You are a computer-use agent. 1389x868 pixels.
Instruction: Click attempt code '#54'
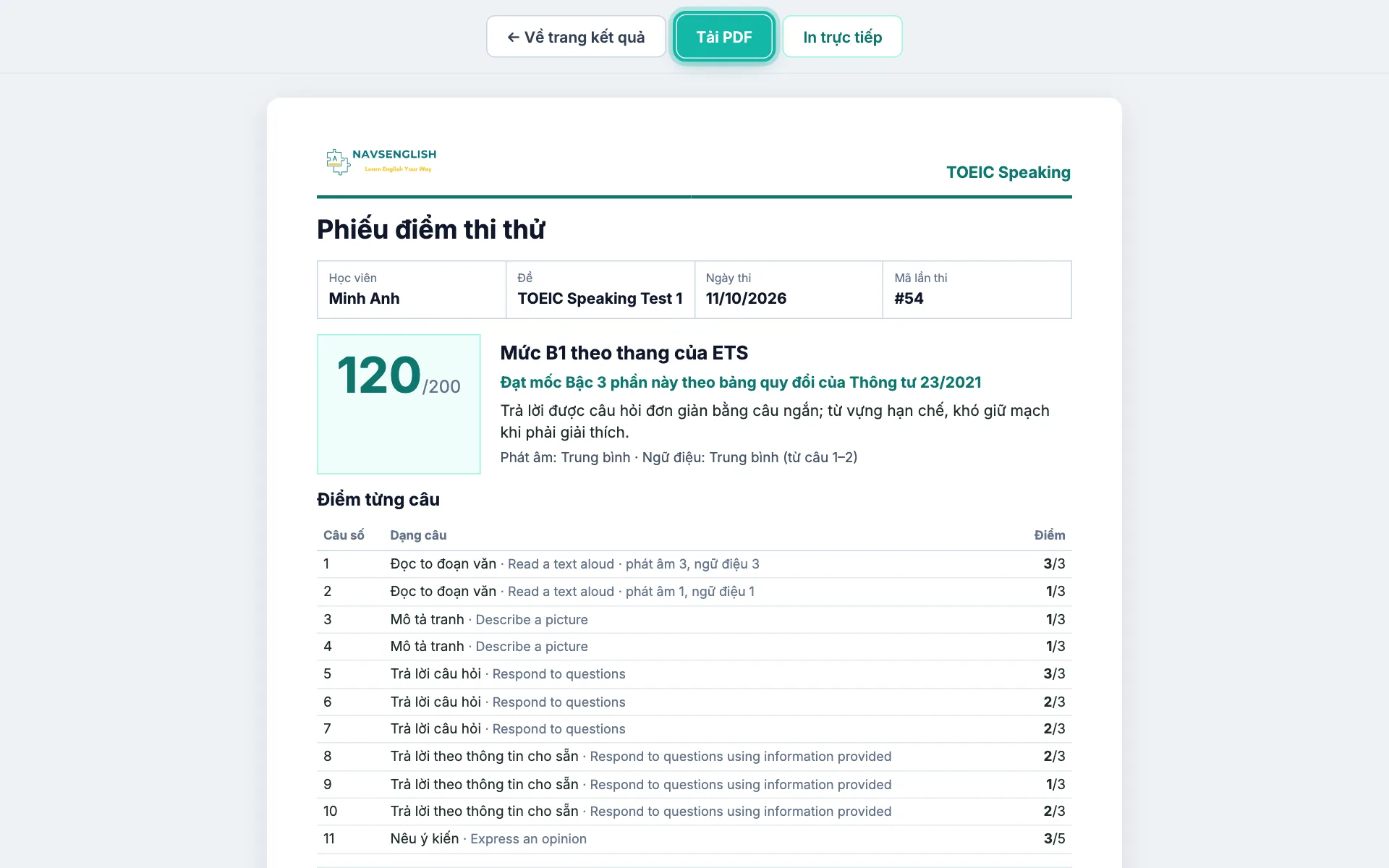[x=909, y=299]
